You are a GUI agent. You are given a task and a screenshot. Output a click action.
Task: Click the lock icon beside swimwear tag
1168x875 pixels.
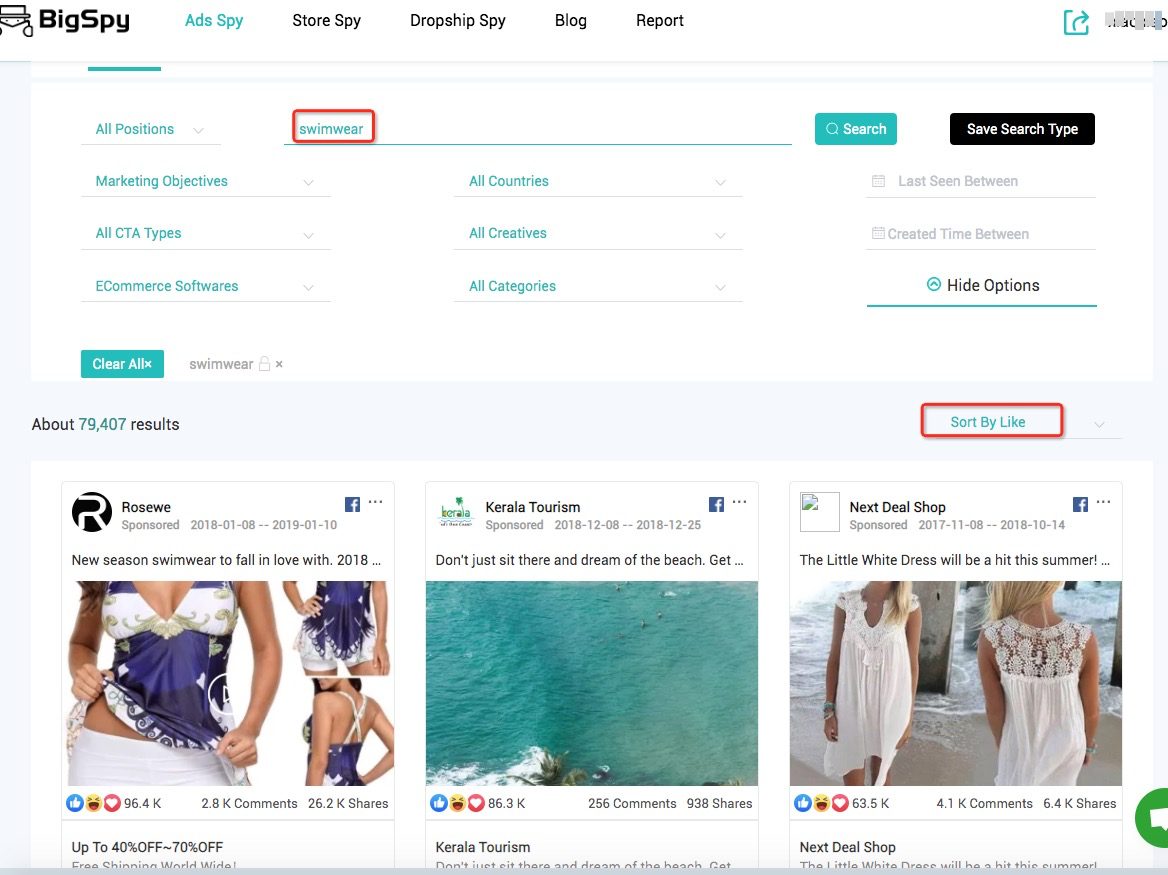[x=264, y=364]
